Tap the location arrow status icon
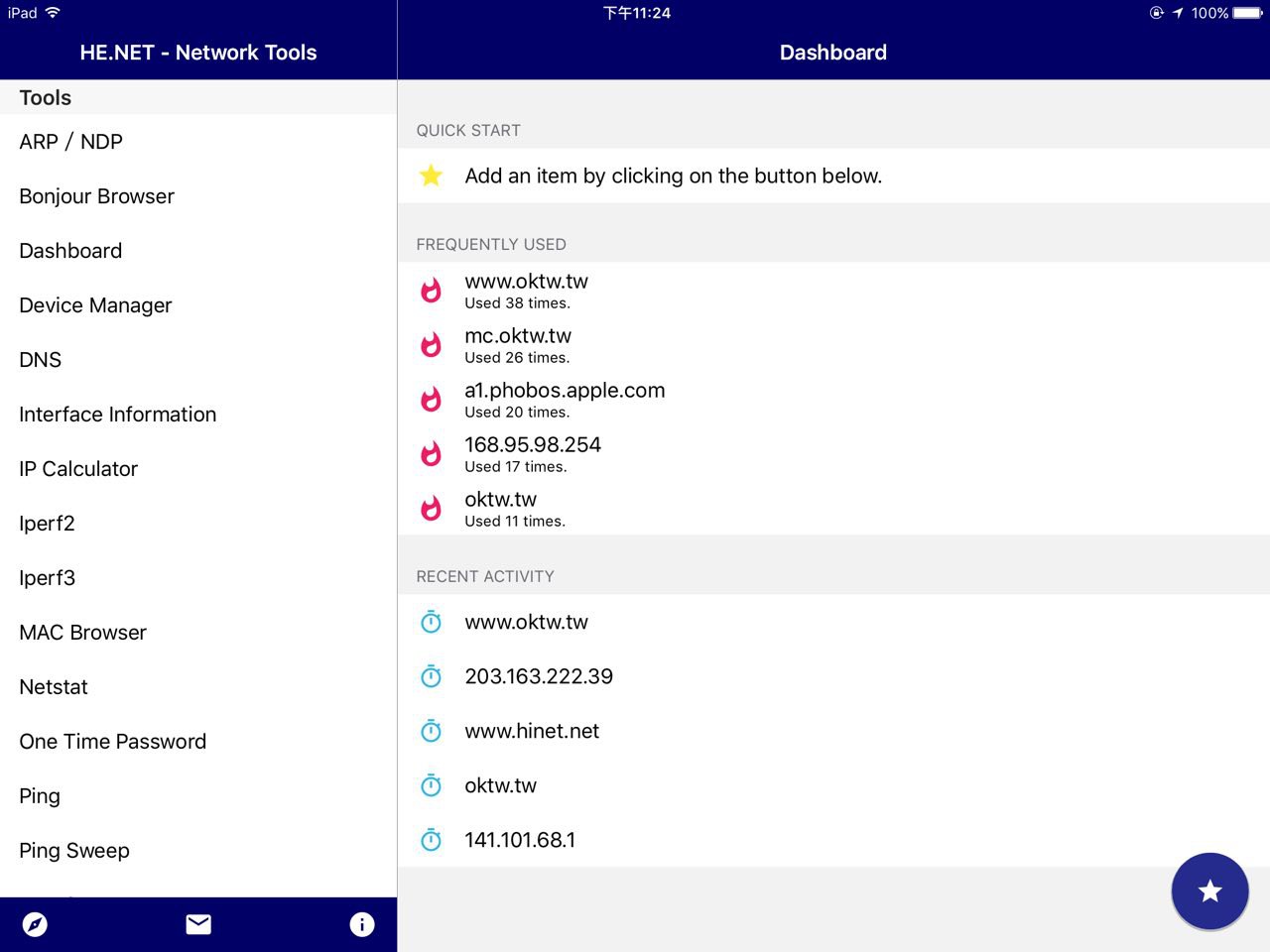This screenshot has width=1270, height=952. (1178, 13)
